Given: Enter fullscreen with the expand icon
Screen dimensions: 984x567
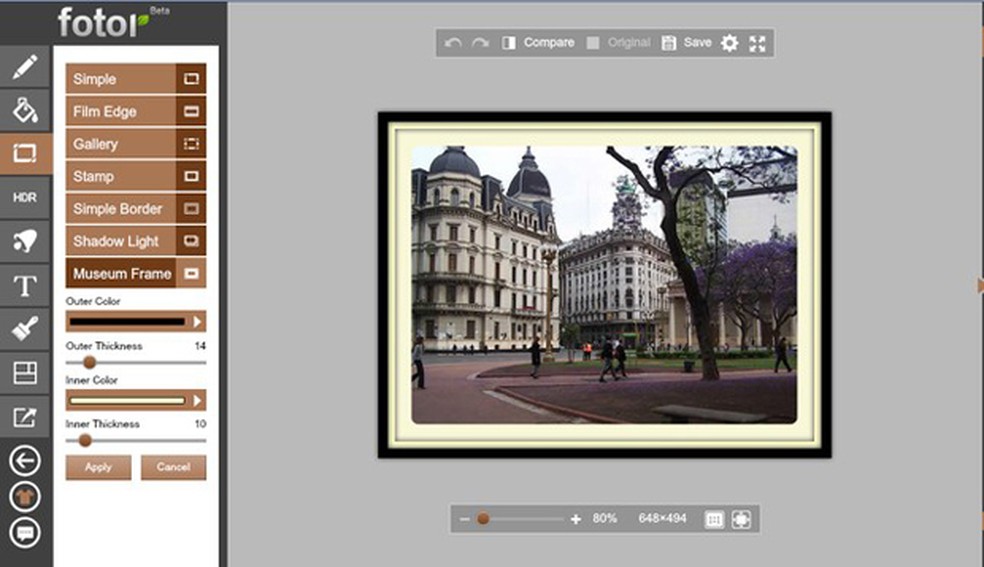Looking at the screenshot, I should click(757, 43).
